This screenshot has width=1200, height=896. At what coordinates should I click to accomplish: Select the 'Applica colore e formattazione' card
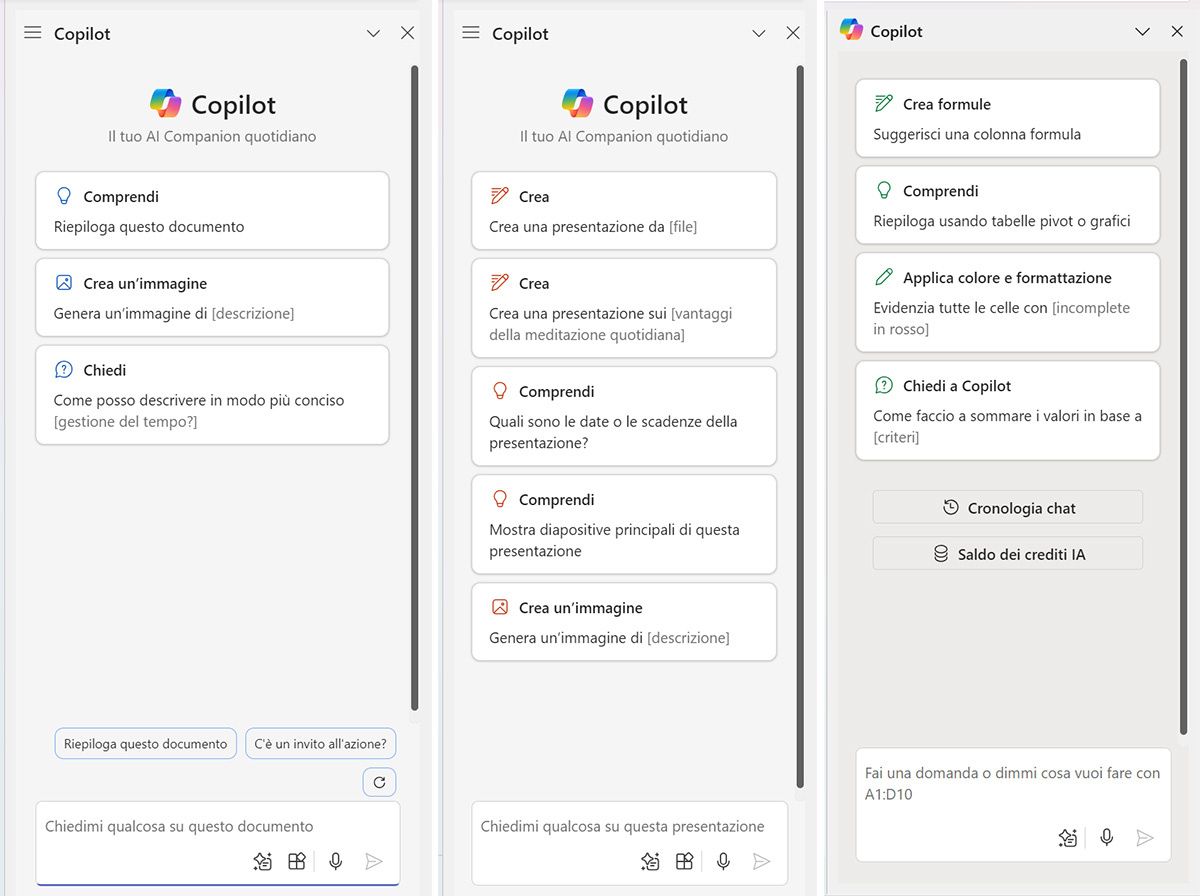tap(1007, 302)
